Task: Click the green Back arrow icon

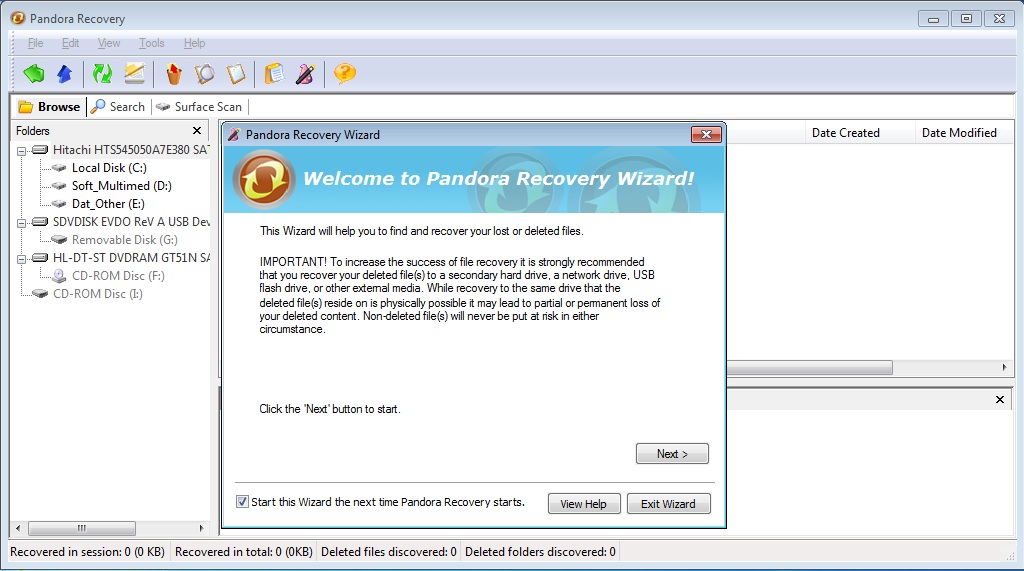Action: 34,74
